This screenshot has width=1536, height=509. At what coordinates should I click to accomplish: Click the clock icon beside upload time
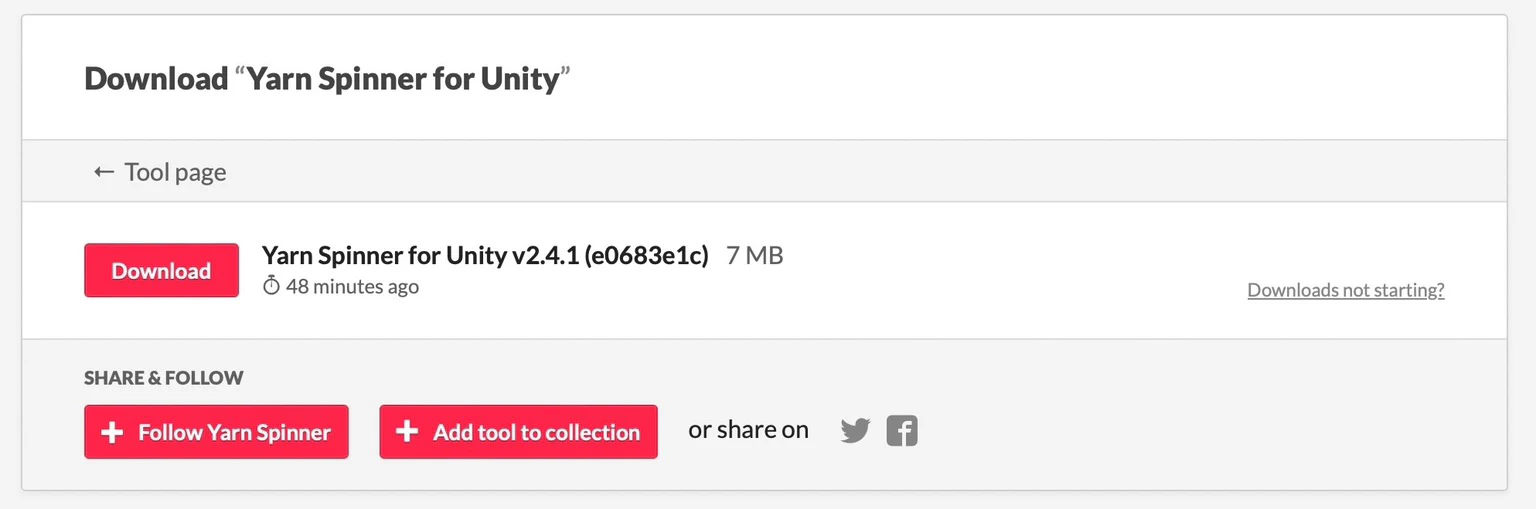[x=272, y=287]
